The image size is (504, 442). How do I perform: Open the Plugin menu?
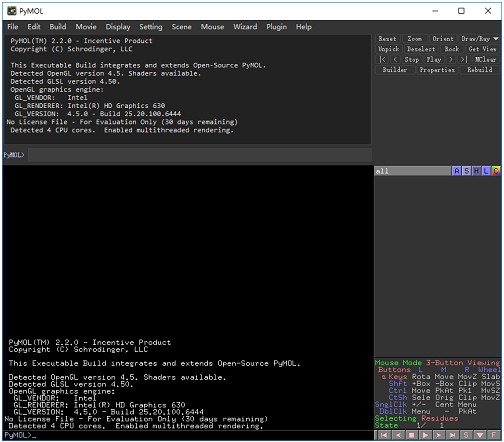click(x=276, y=27)
